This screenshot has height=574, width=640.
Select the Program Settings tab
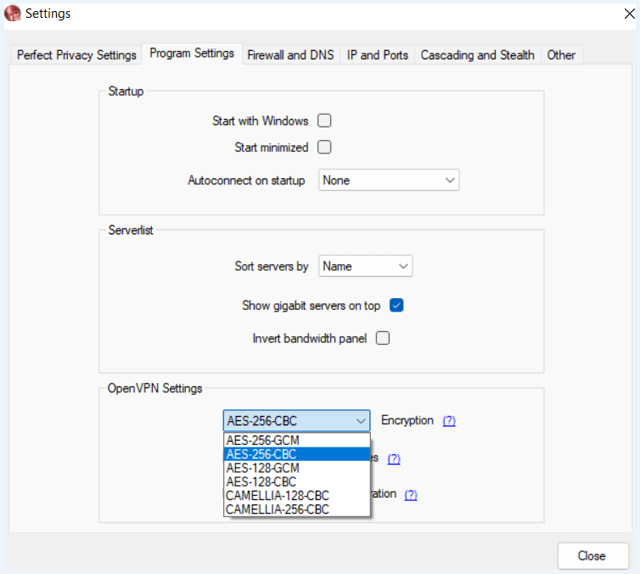[x=192, y=53]
